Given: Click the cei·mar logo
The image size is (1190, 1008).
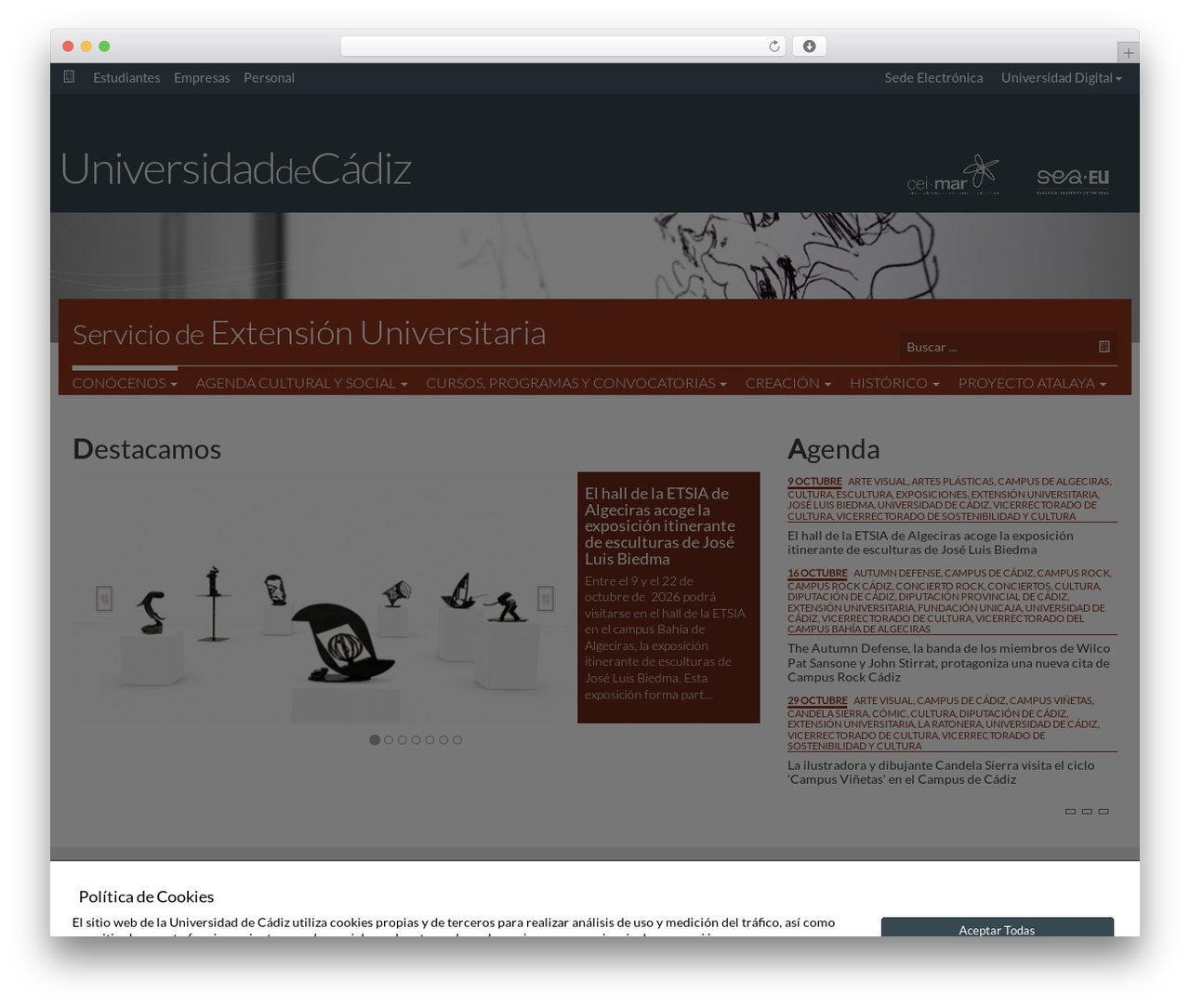Looking at the screenshot, I should click(x=953, y=175).
